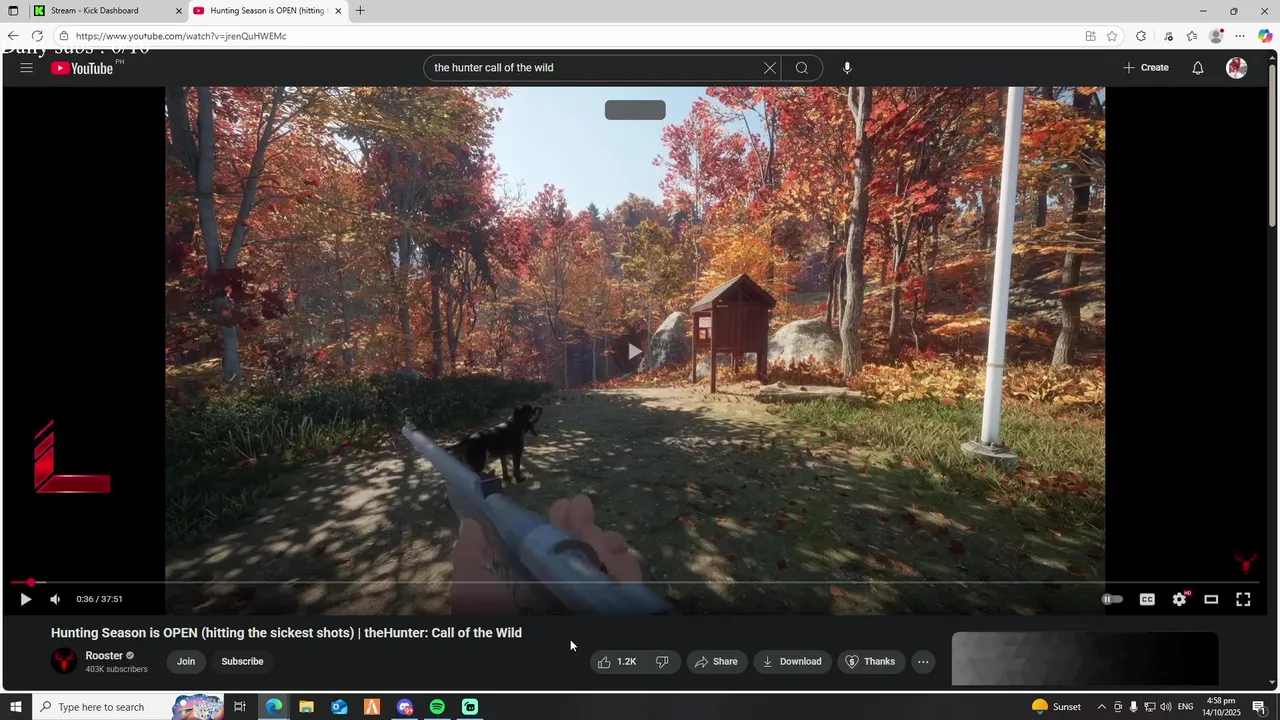The height and width of the screenshot is (720, 1280).
Task: Go back in browser history
Action: pyautogui.click(x=13, y=36)
